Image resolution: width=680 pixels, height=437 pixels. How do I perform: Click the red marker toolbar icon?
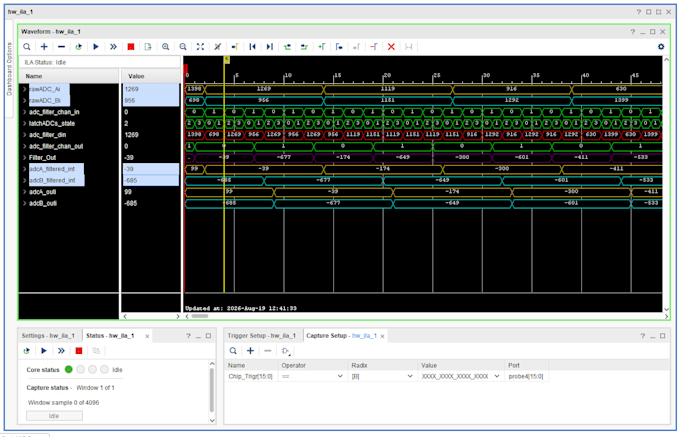point(374,47)
